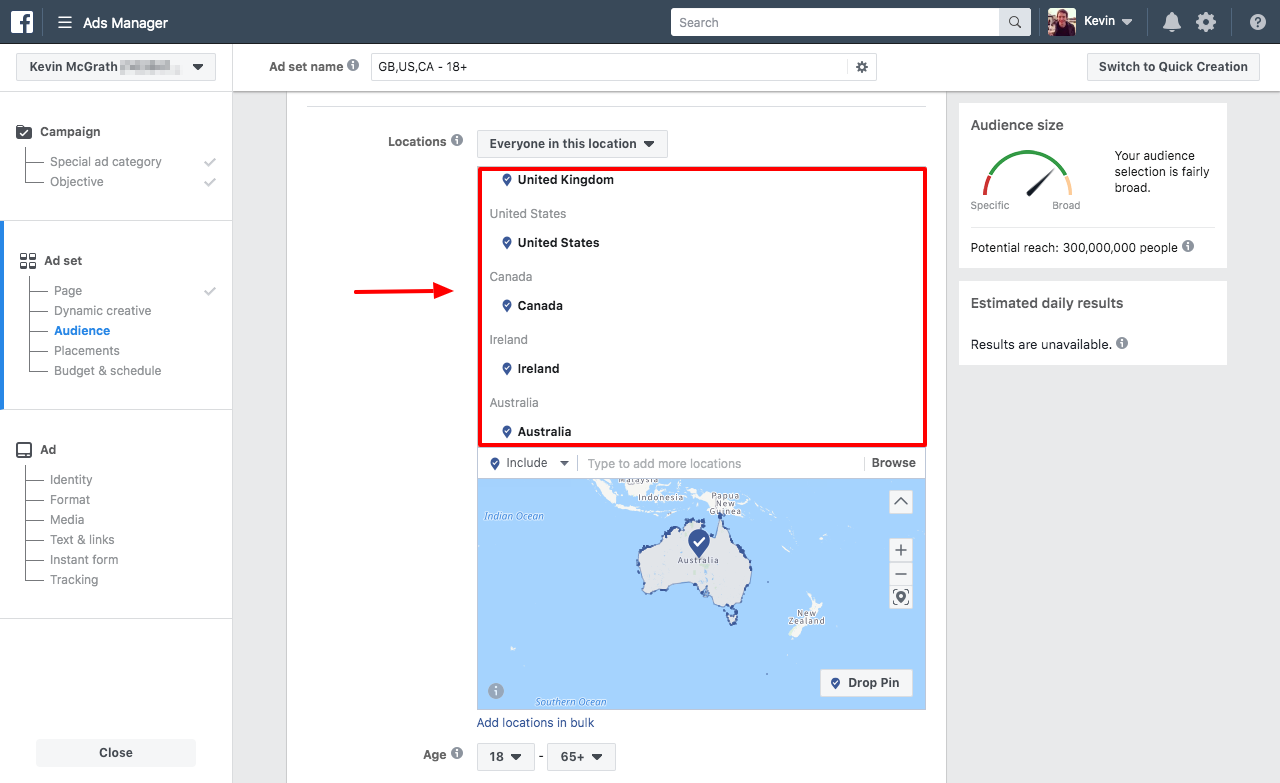The width and height of the screenshot is (1280, 783).
Task: Collapse the map with the chevron button
Action: (901, 501)
